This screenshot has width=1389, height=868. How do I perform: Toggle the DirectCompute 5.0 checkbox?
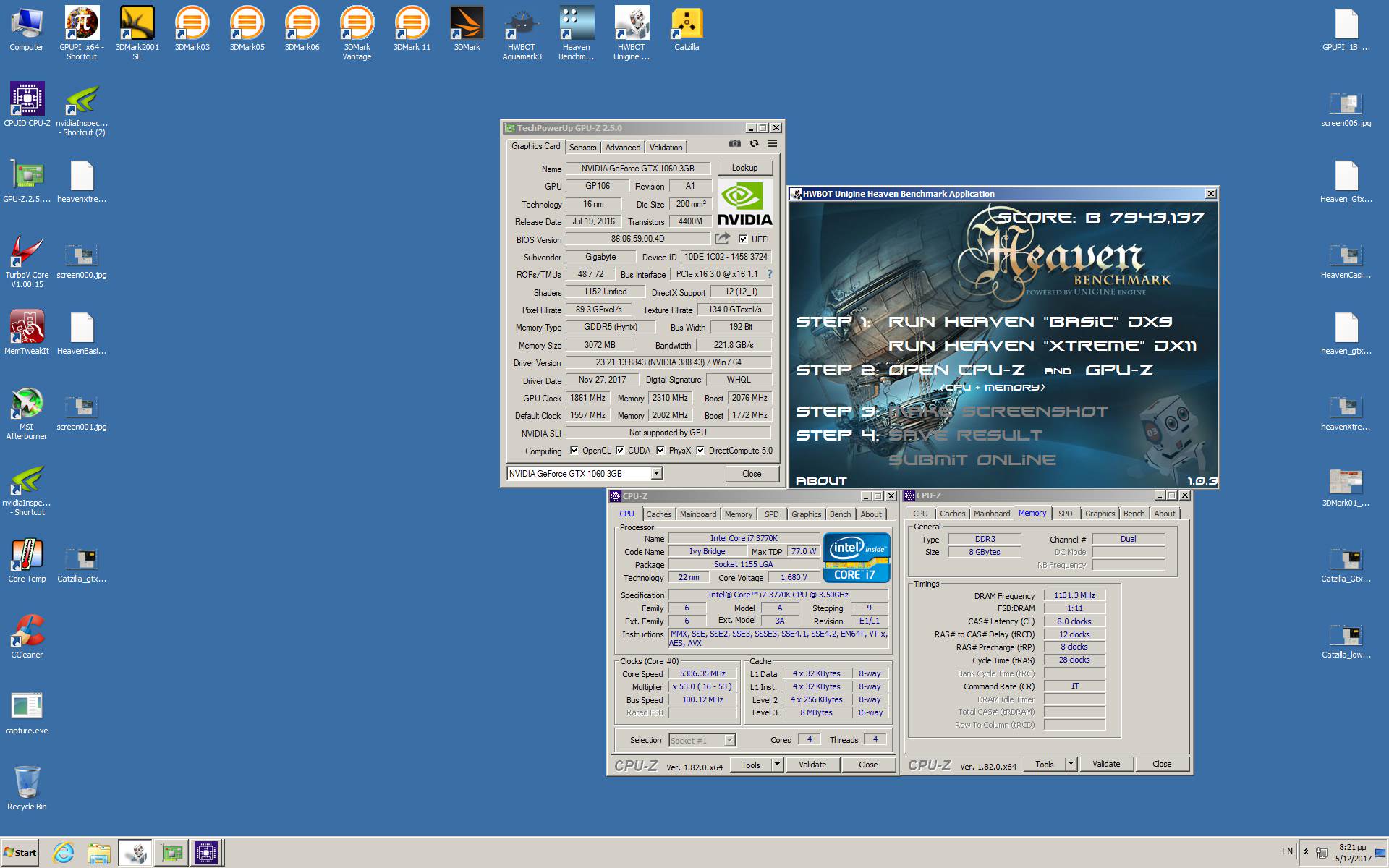tap(700, 450)
